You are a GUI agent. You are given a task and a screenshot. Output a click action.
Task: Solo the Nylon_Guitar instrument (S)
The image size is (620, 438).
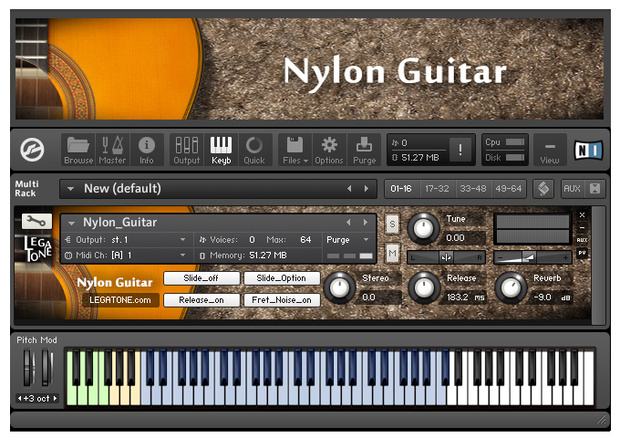(x=392, y=224)
